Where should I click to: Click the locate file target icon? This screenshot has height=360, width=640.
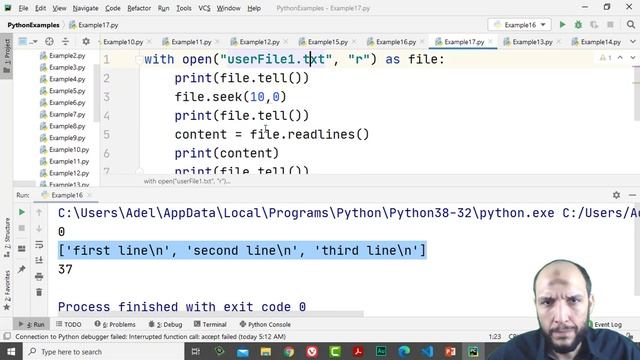(x=49, y=42)
